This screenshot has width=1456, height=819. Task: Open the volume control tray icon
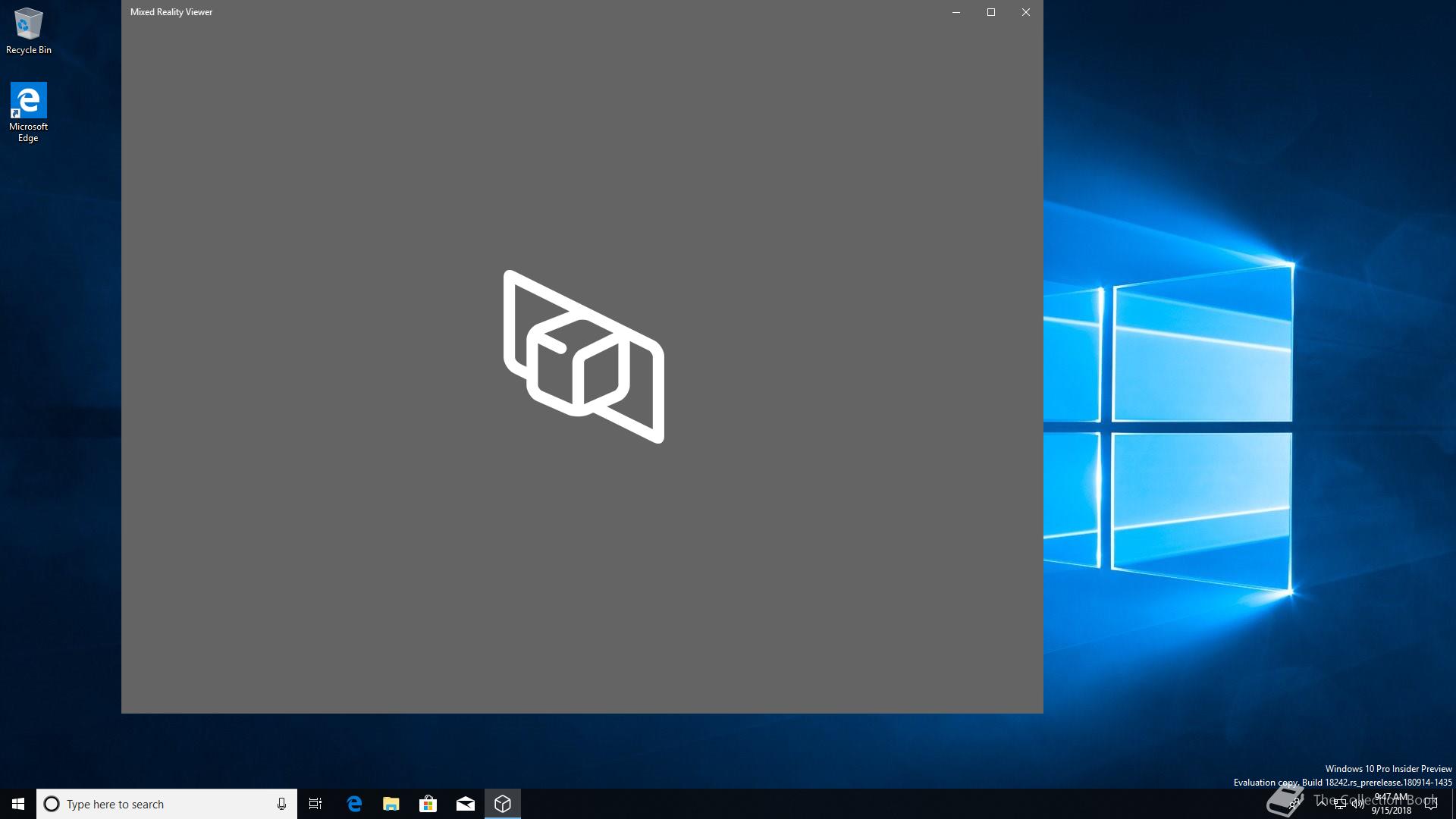pyautogui.click(x=1358, y=804)
